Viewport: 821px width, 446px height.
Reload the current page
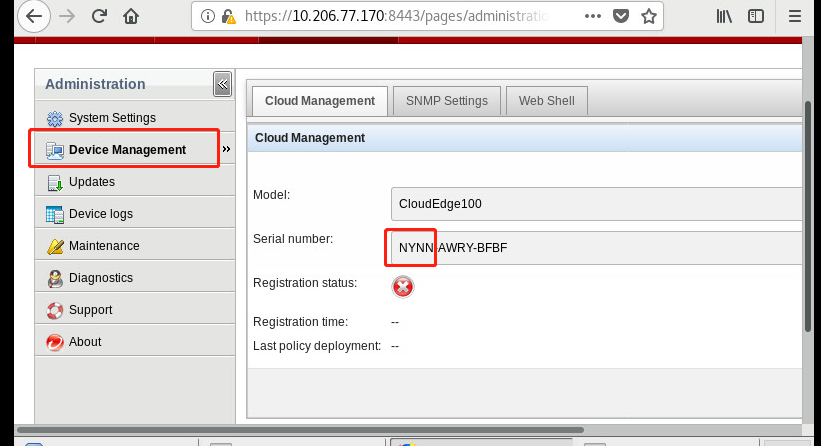coord(99,16)
